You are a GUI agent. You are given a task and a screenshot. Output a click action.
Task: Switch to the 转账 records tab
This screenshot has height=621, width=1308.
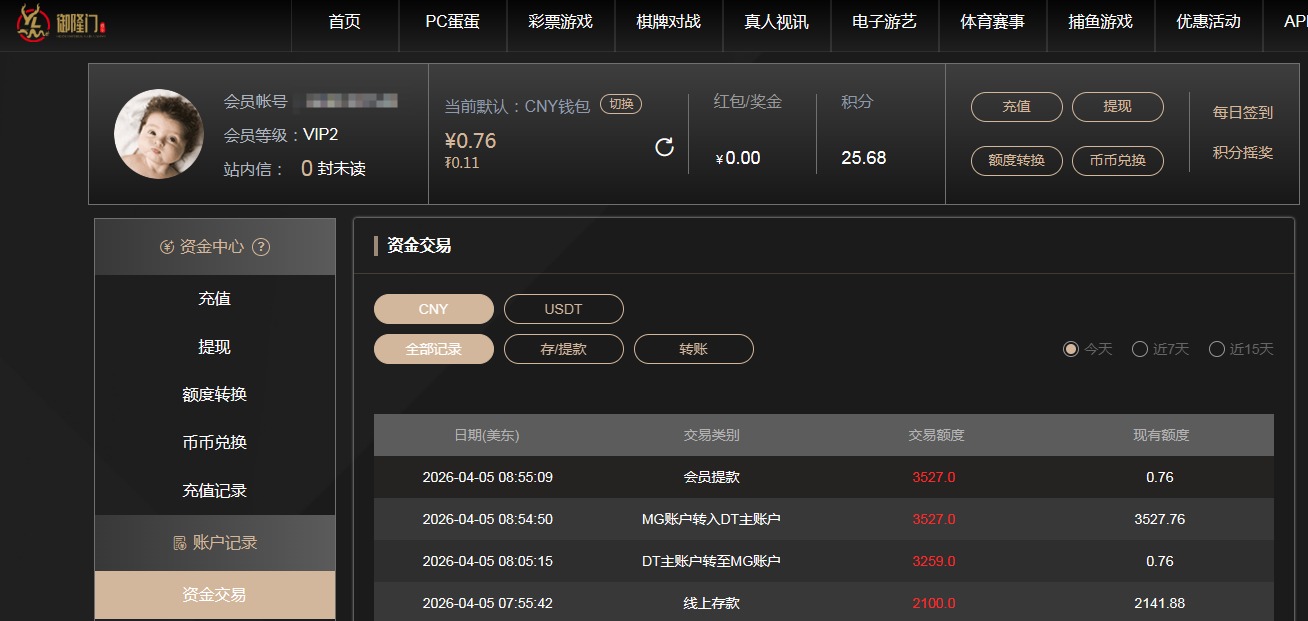694,349
